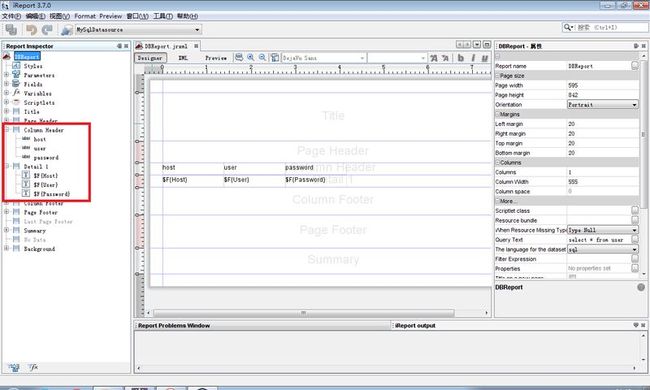650x390 pixels.
Task: Collapse the Detail 1 node
Action: (x=6, y=166)
